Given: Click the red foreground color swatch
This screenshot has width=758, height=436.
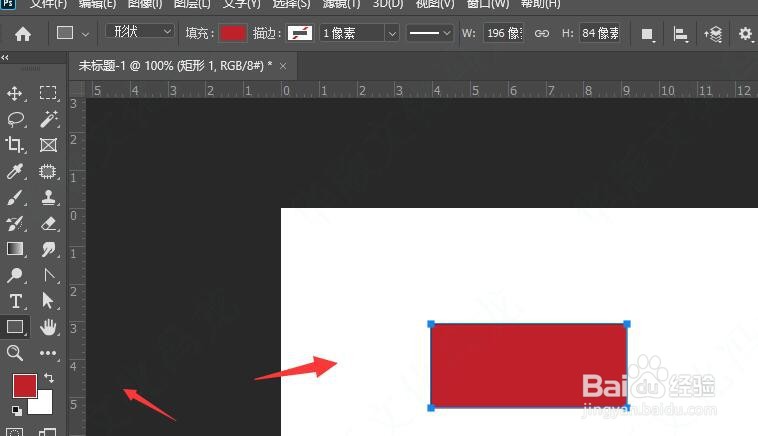Looking at the screenshot, I should click(x=24, y=386).
